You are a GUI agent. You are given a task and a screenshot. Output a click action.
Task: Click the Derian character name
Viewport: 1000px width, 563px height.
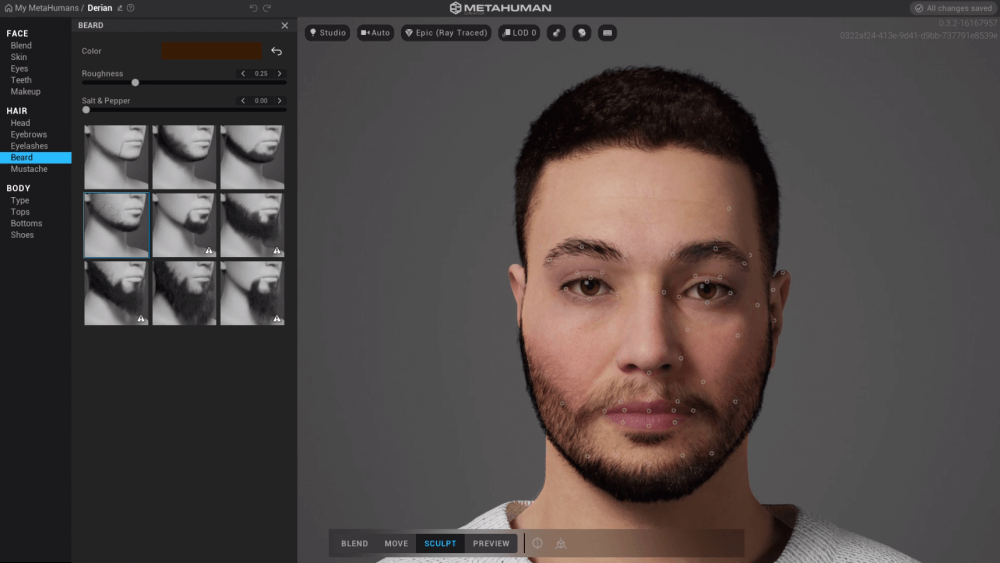(99, 8)
